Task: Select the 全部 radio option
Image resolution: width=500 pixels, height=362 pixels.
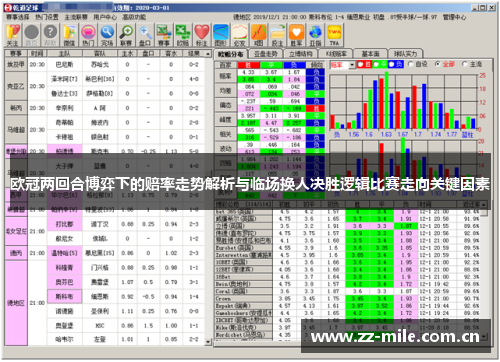Action: (x=438, y=64)
